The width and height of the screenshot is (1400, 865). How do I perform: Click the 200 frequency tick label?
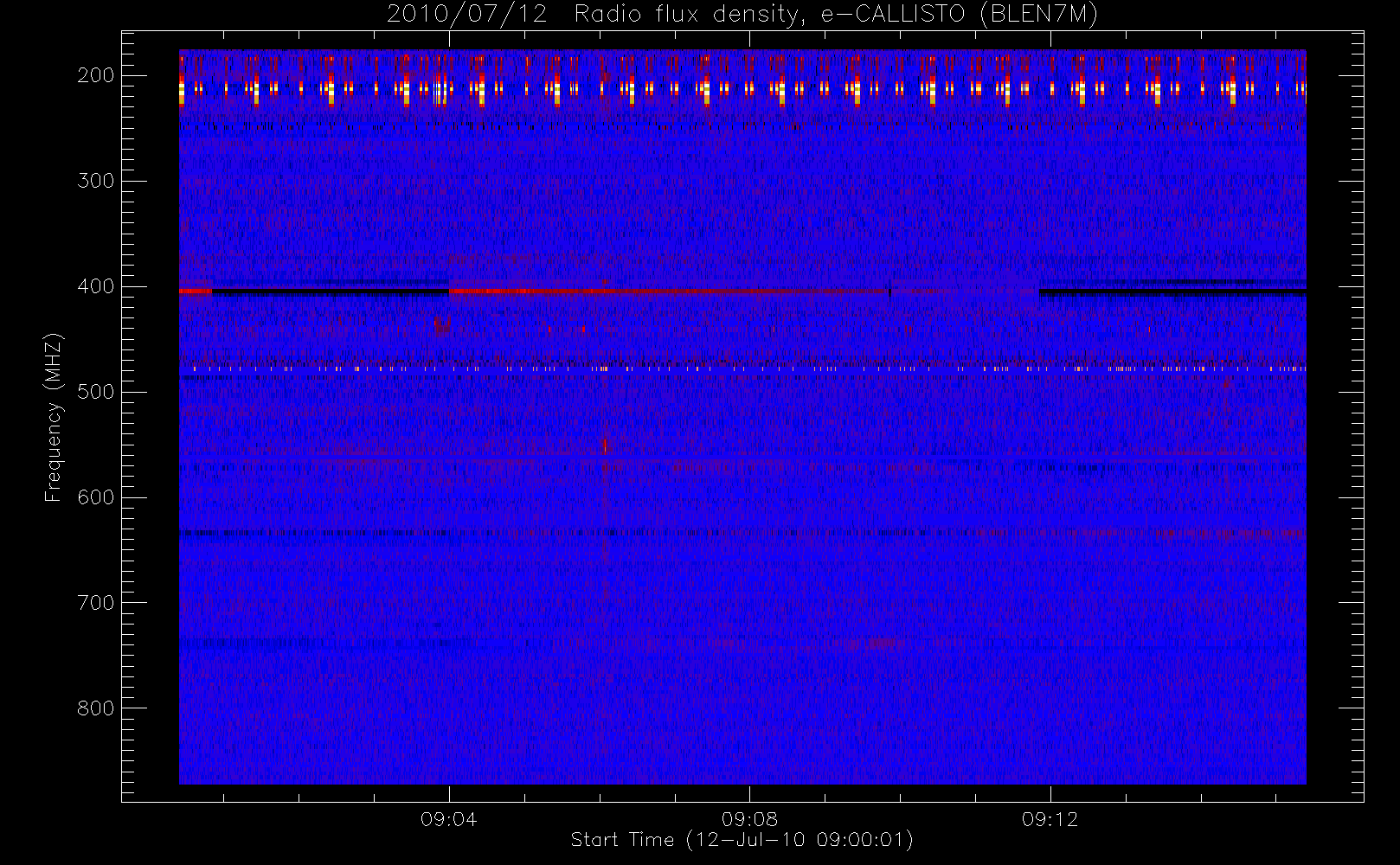pos(95,75)
